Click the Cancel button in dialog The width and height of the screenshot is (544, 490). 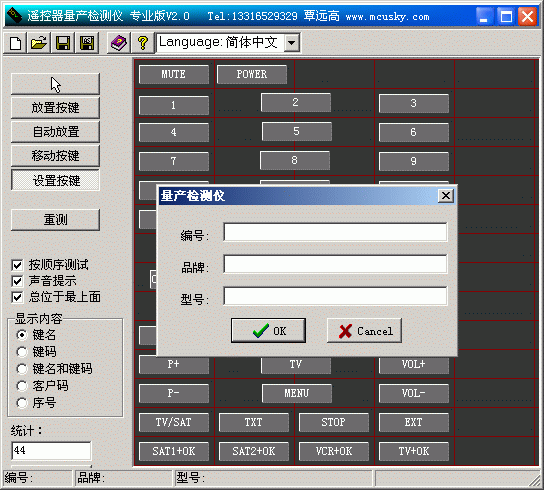[364, 331]
